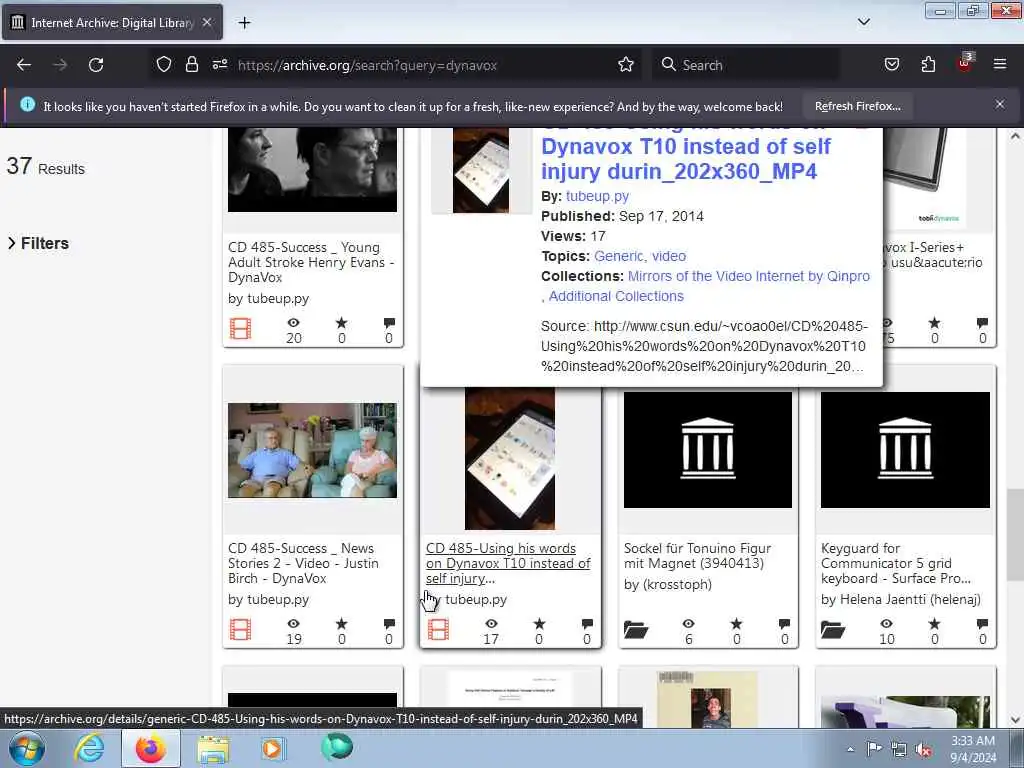The height and width of the screenshot is (768, 1024).
Task: Click reviews bubble on Dynavox T10 card
Action: [x=587, y=624]
